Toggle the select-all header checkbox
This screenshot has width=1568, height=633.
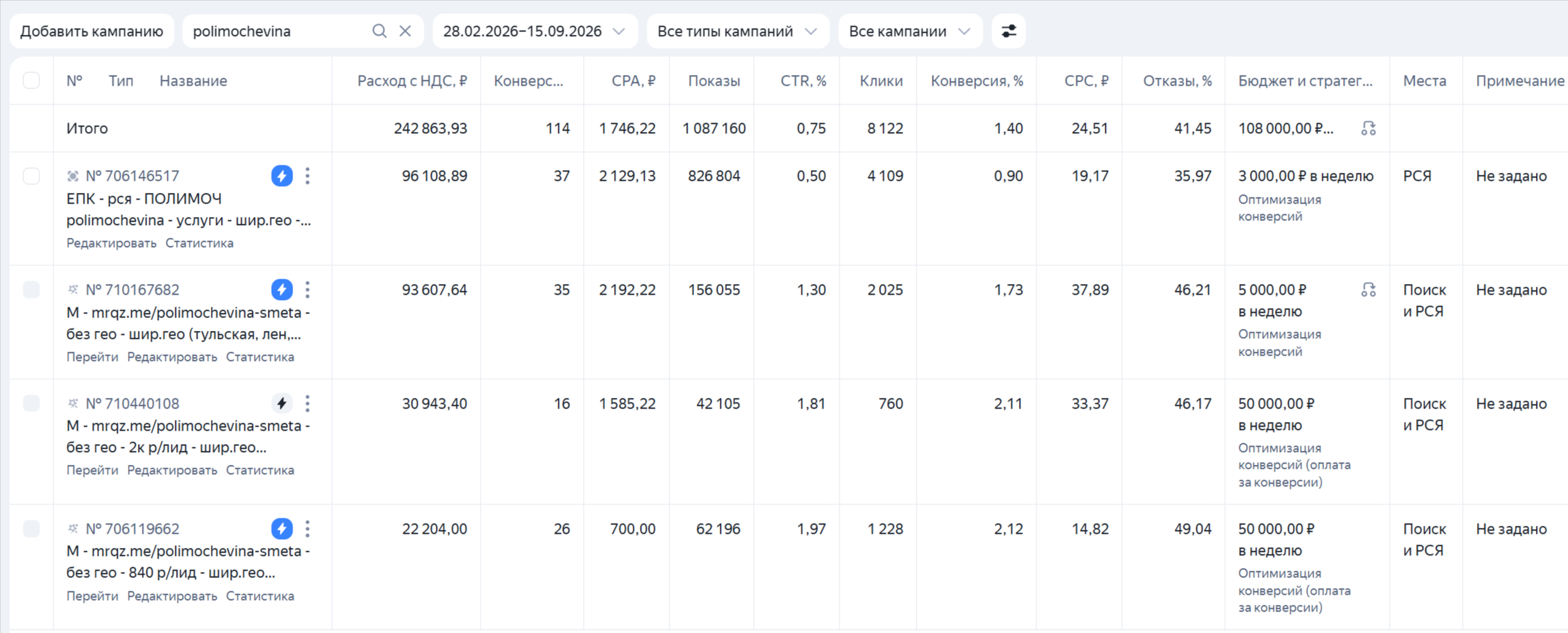point(31,81)
